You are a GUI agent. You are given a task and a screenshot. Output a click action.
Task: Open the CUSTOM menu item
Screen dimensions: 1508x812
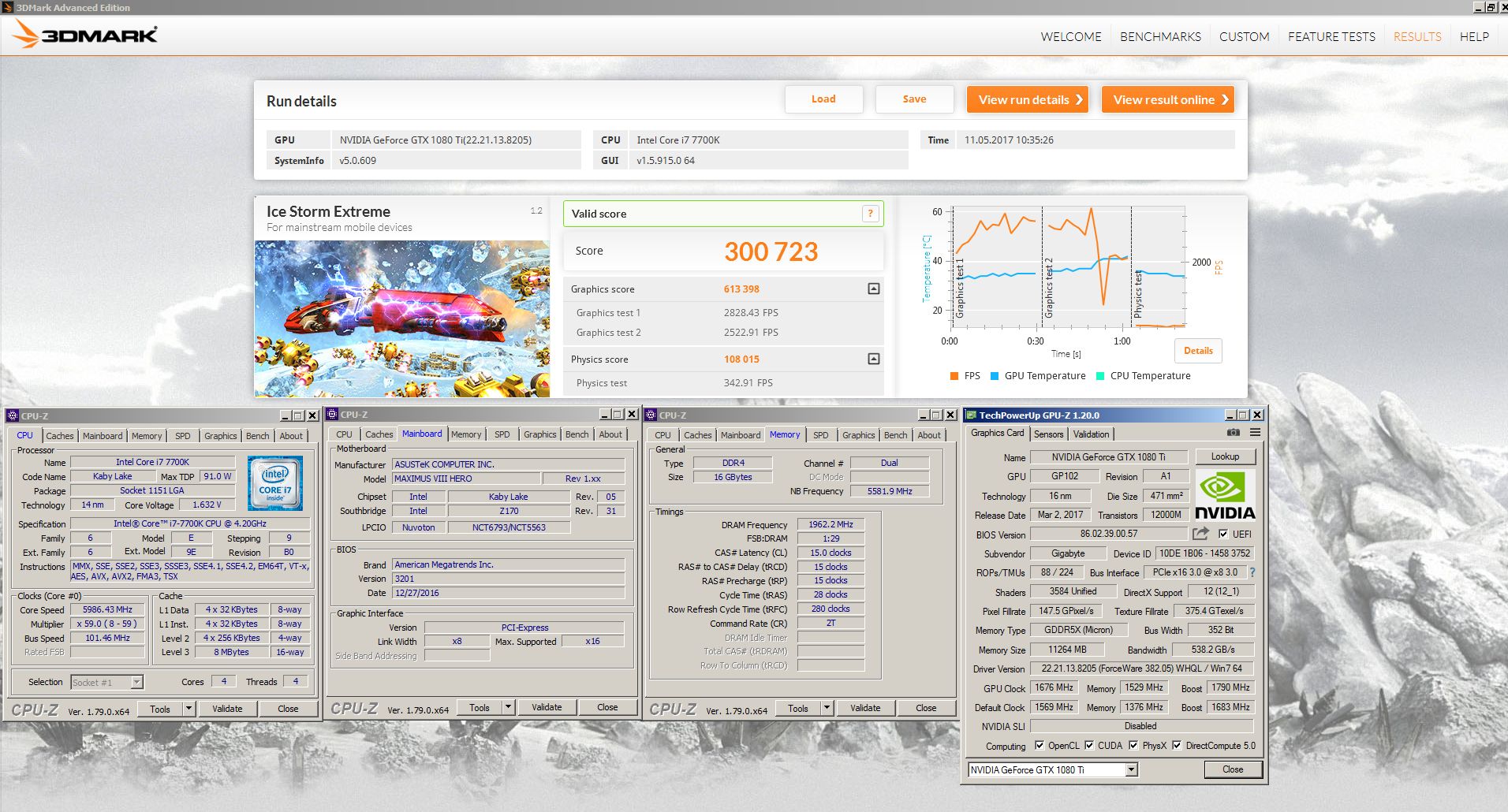click(x=1244, y=36)
